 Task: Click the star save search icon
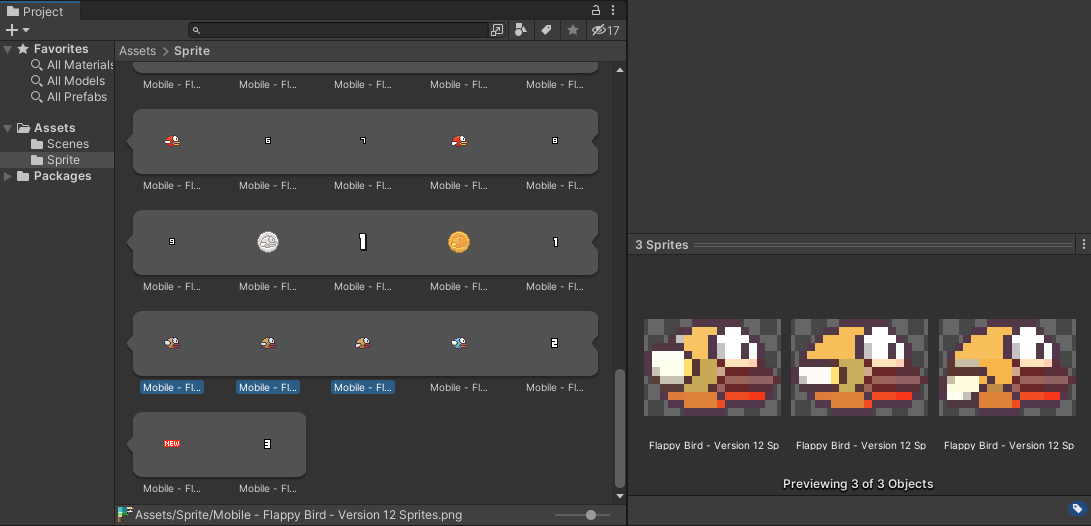click(573, 30)
